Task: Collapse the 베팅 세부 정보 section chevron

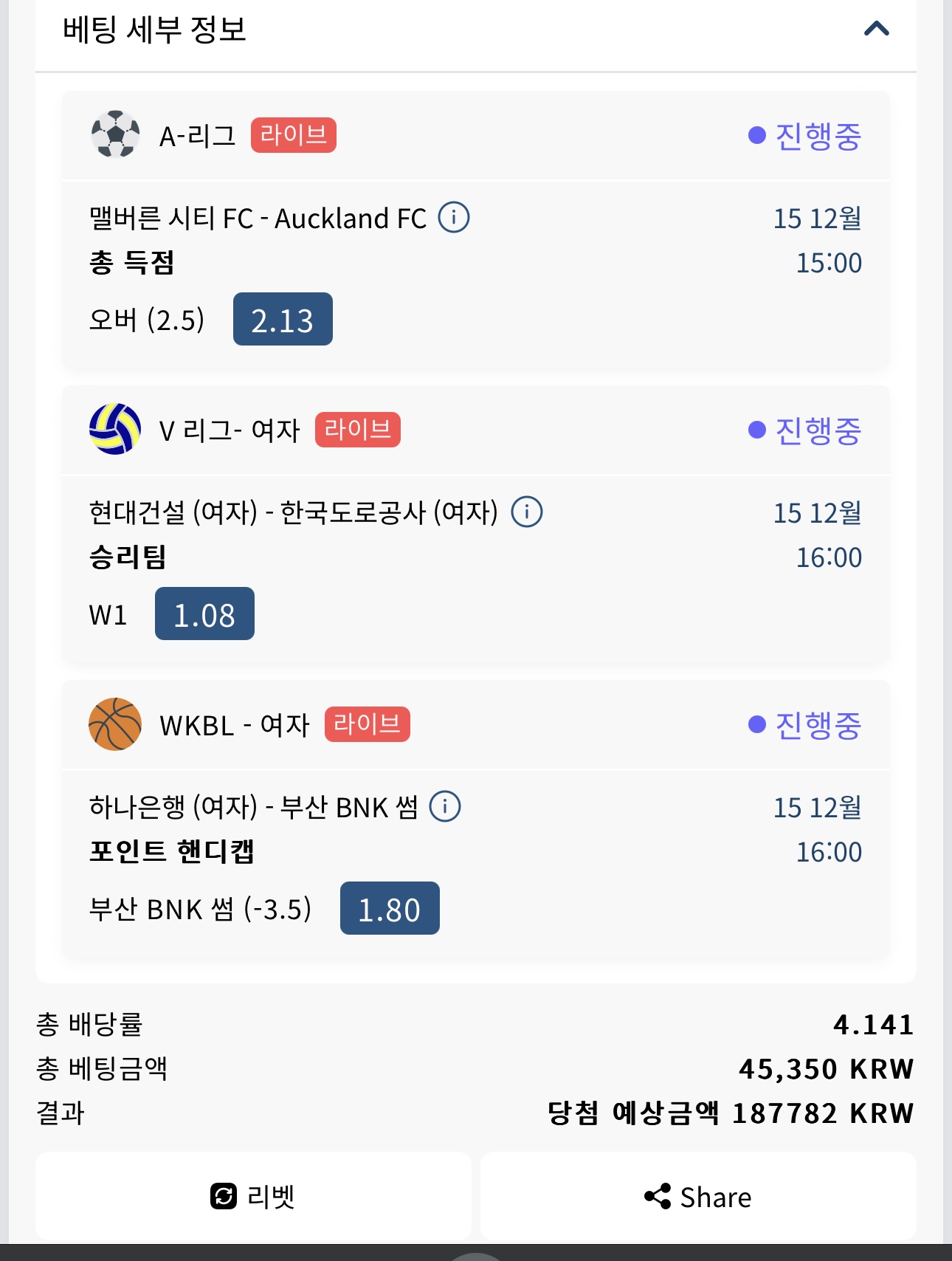Action: (x=876, y=30)
